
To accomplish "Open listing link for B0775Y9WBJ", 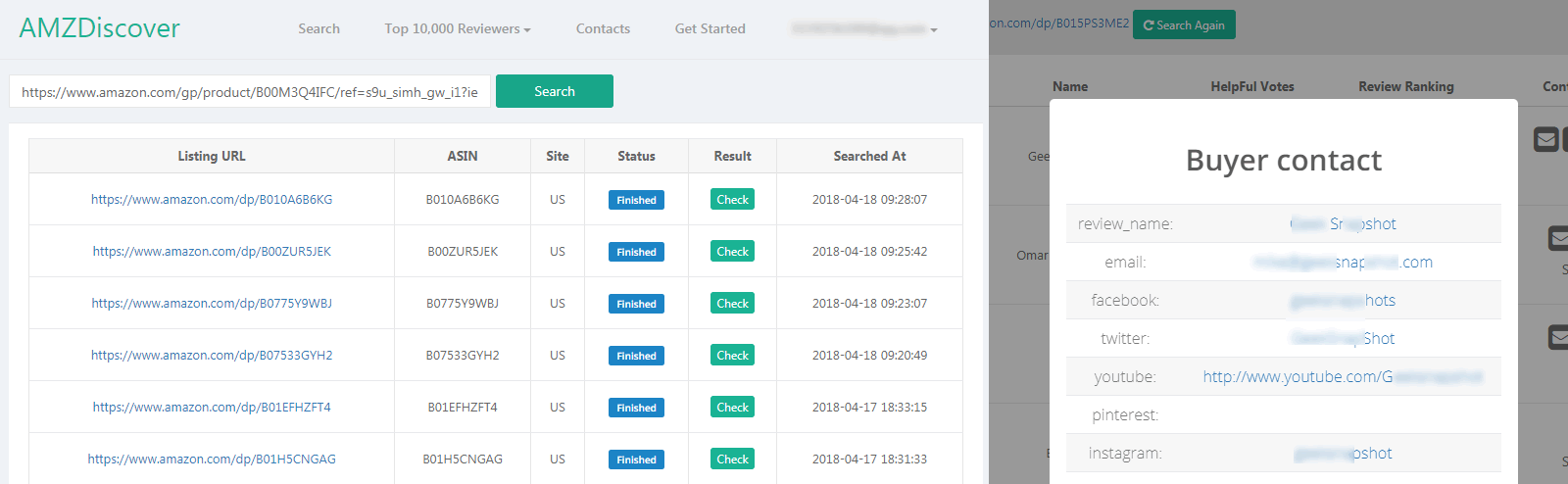I will 212,303.
